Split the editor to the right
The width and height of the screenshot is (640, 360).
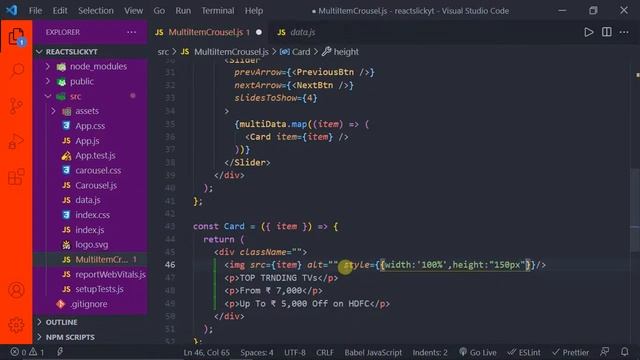click(607, 32)
